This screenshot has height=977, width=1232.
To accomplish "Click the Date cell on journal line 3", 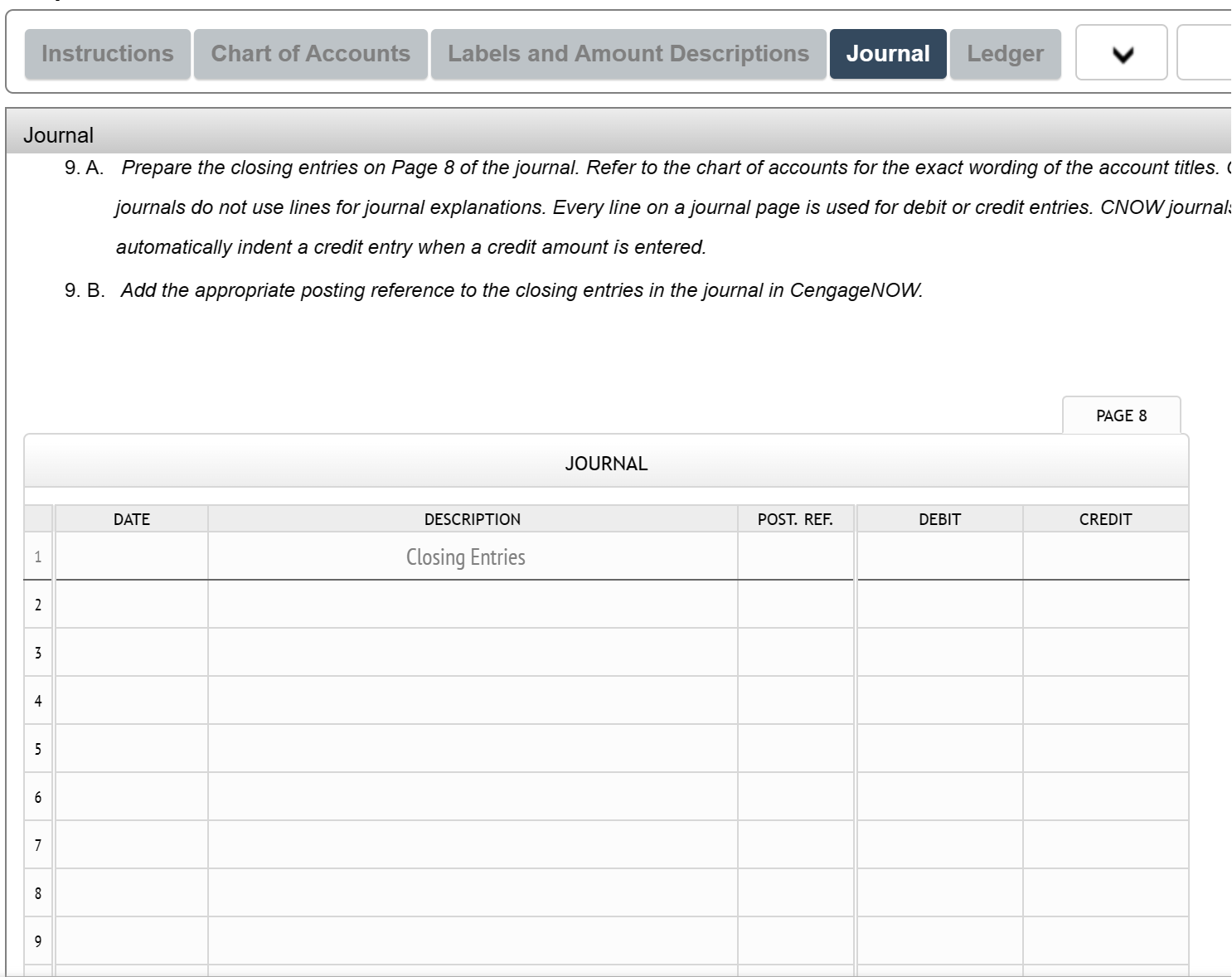I will [x=131, y=652].
